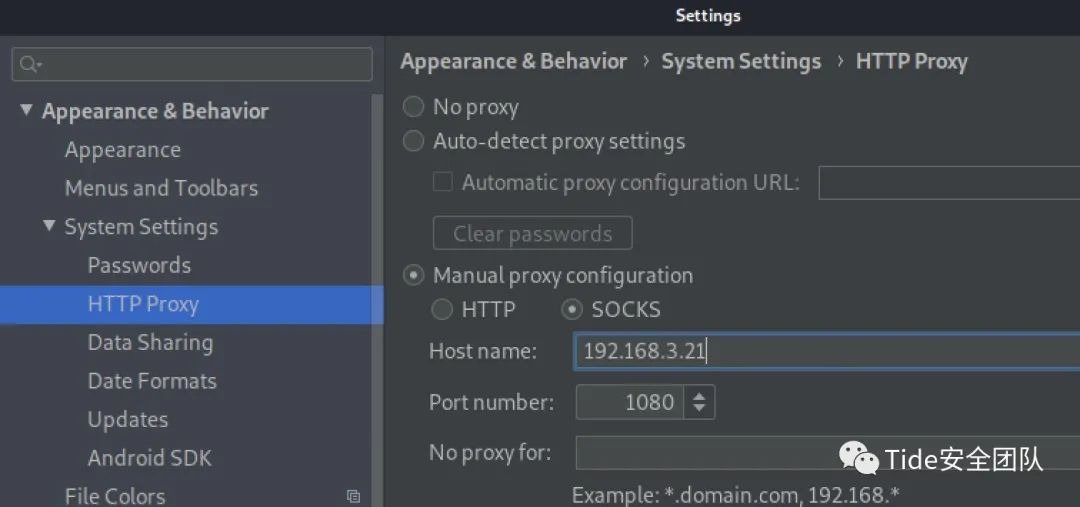Viewport: 1080px width, 507px height.
Task: Click the search magnifier icon in settings
Action: click(x=29, y=65)
